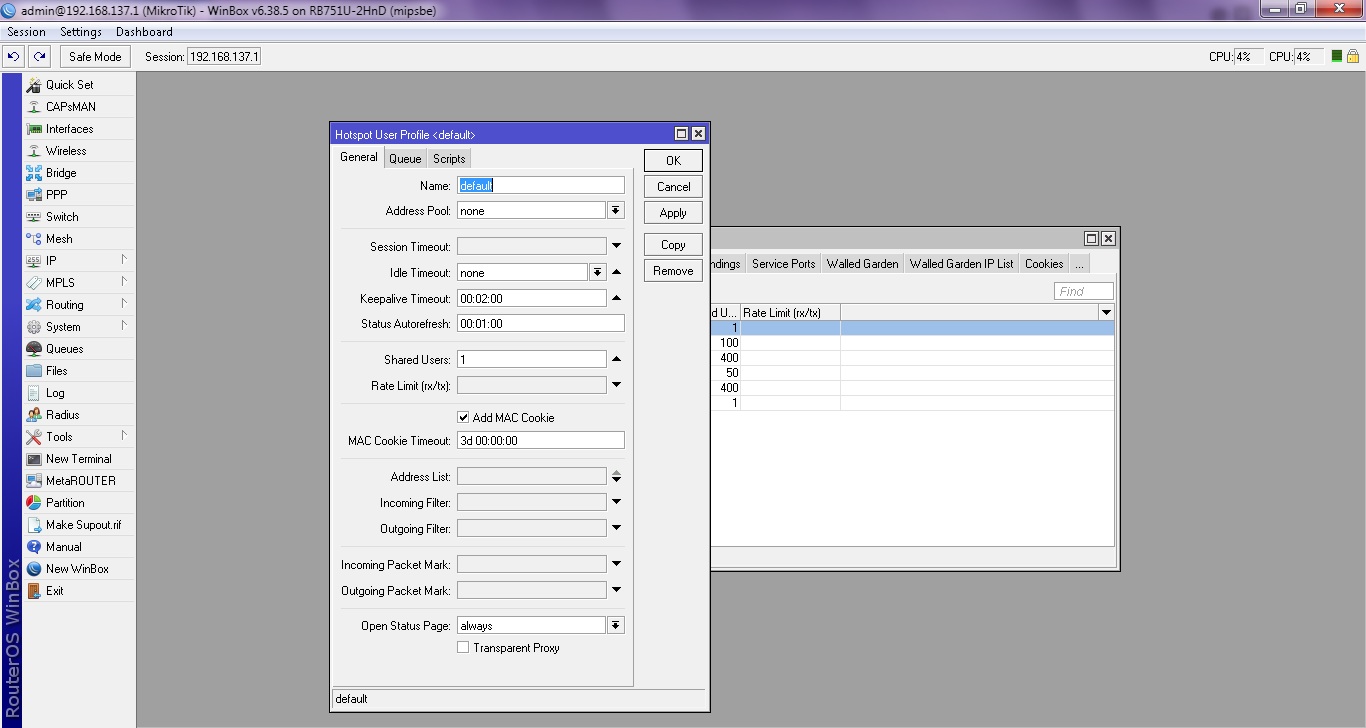
Task: Open Queues in the sidebar
Action: pyautogui.click(x=78, y=349)
